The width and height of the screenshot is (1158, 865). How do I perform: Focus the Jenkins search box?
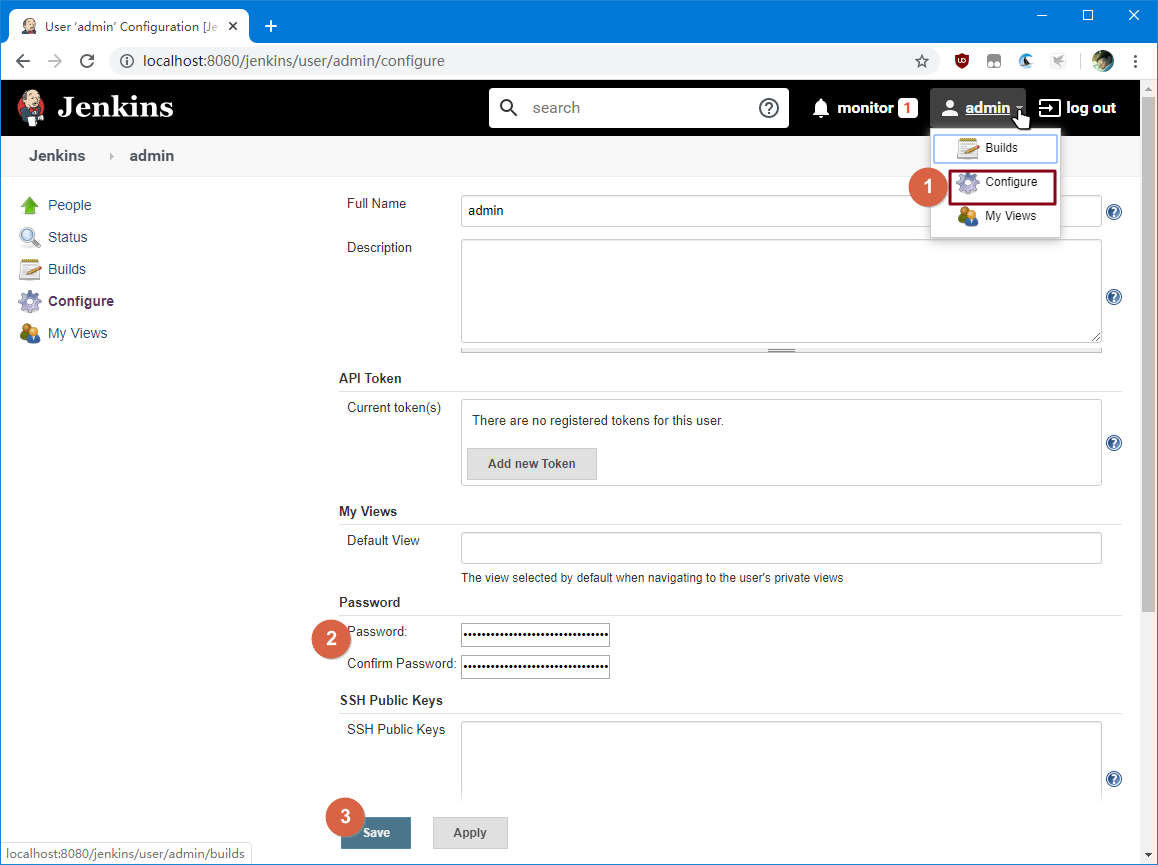point(639,108)
